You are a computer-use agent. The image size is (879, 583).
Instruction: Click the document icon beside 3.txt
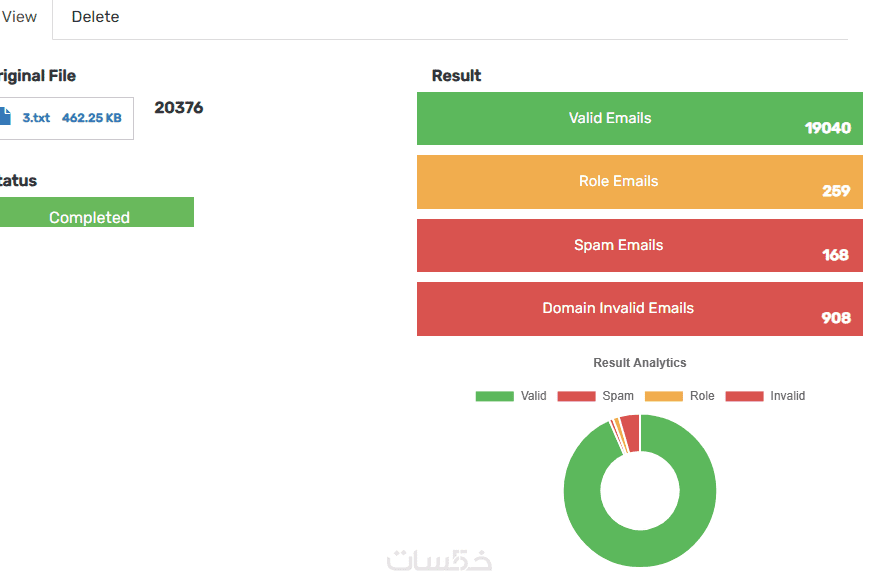click(5, 117)
